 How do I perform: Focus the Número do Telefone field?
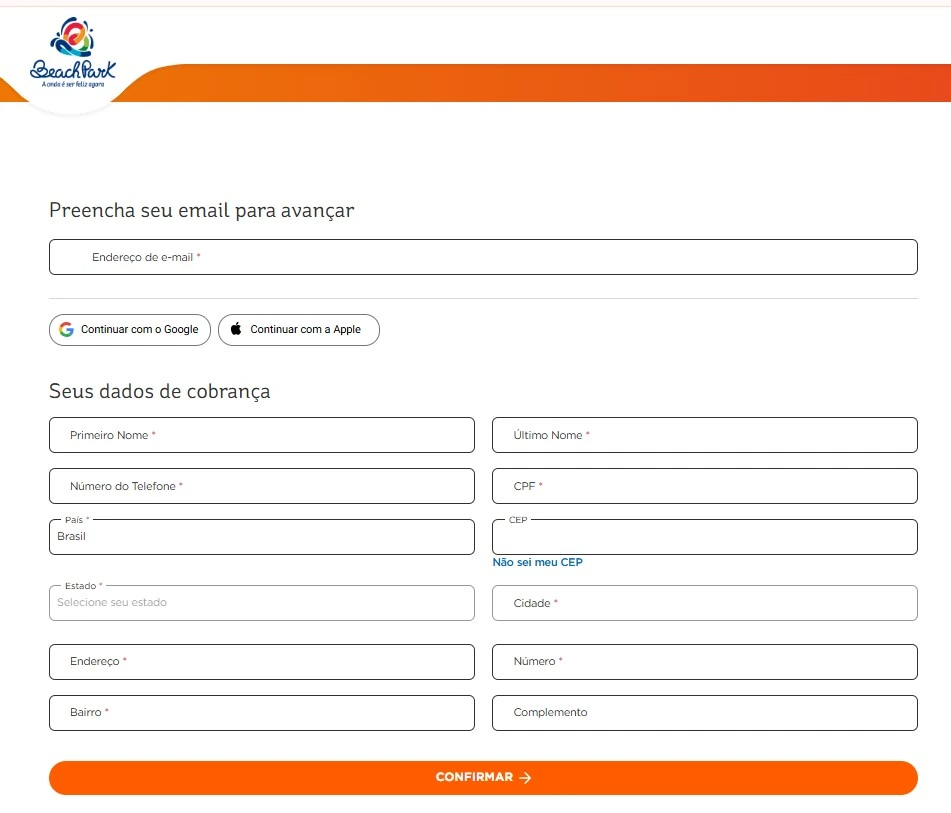[261, 486]
